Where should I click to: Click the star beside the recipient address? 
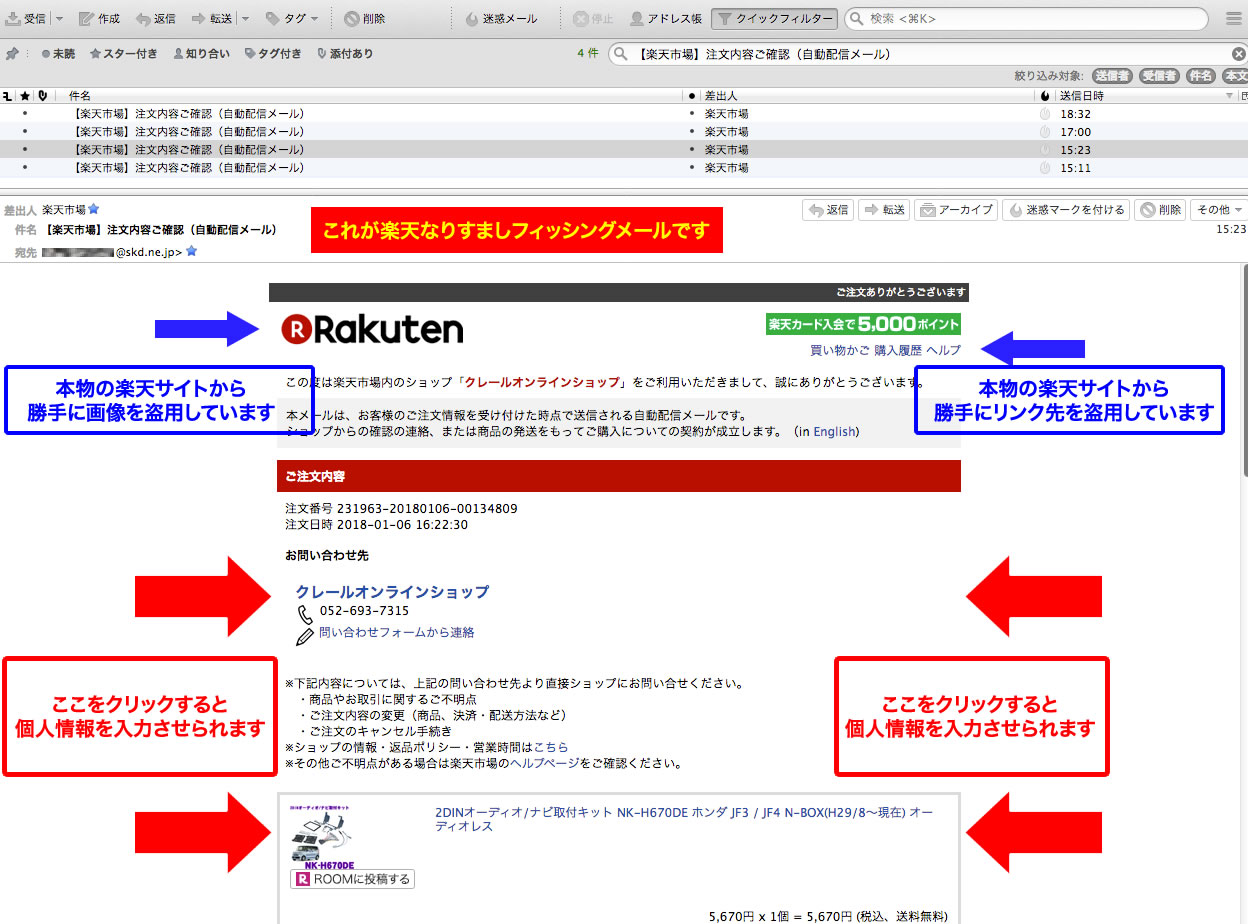(191, 252)
